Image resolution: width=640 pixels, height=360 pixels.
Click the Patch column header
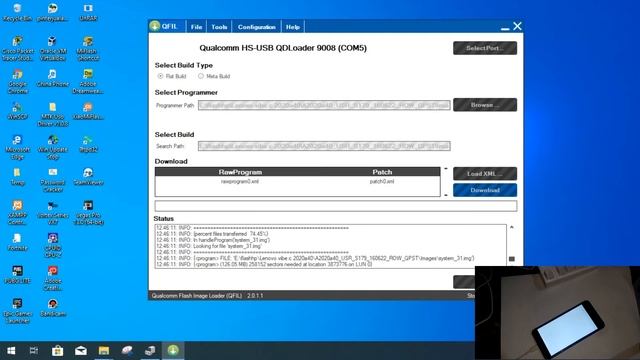point(382,172)
